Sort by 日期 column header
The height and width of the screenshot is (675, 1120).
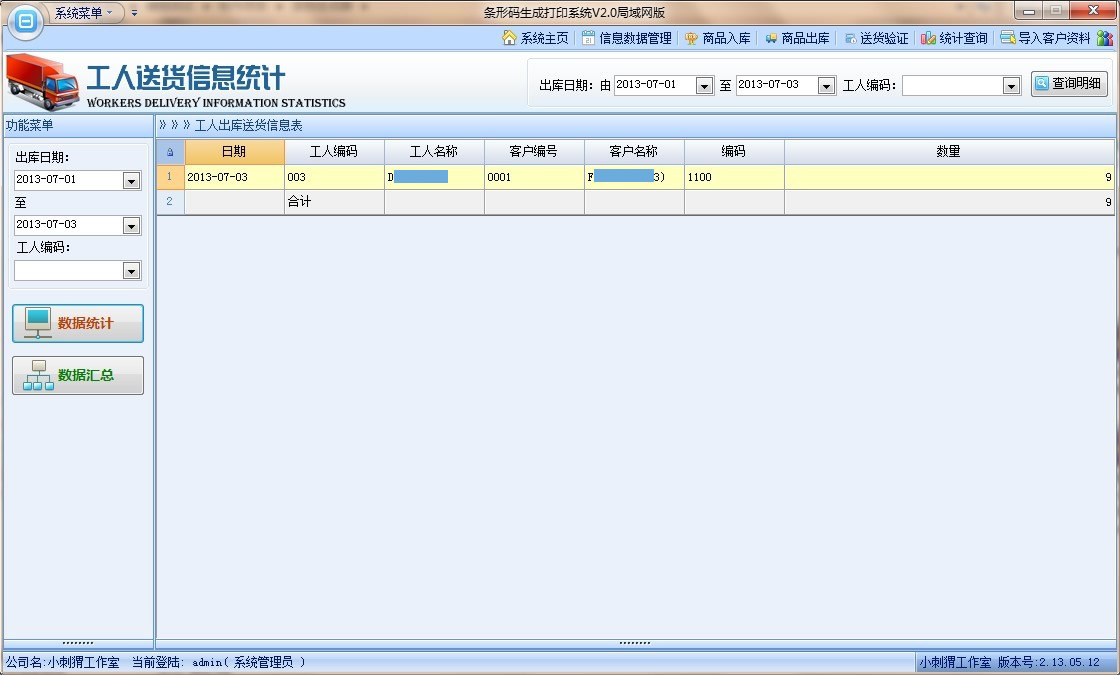(234, 151)
